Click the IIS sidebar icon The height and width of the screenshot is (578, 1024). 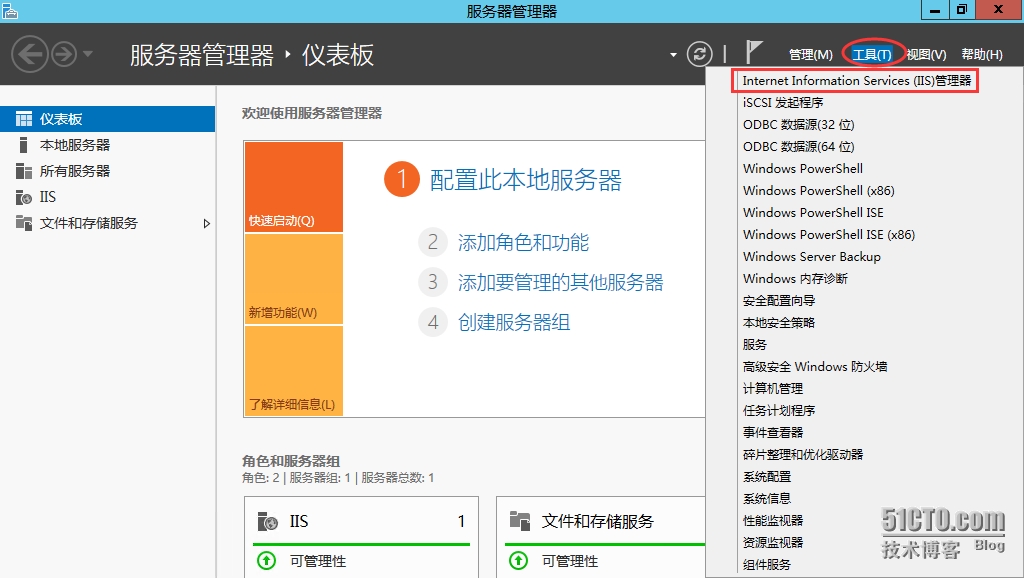point(24,197)
